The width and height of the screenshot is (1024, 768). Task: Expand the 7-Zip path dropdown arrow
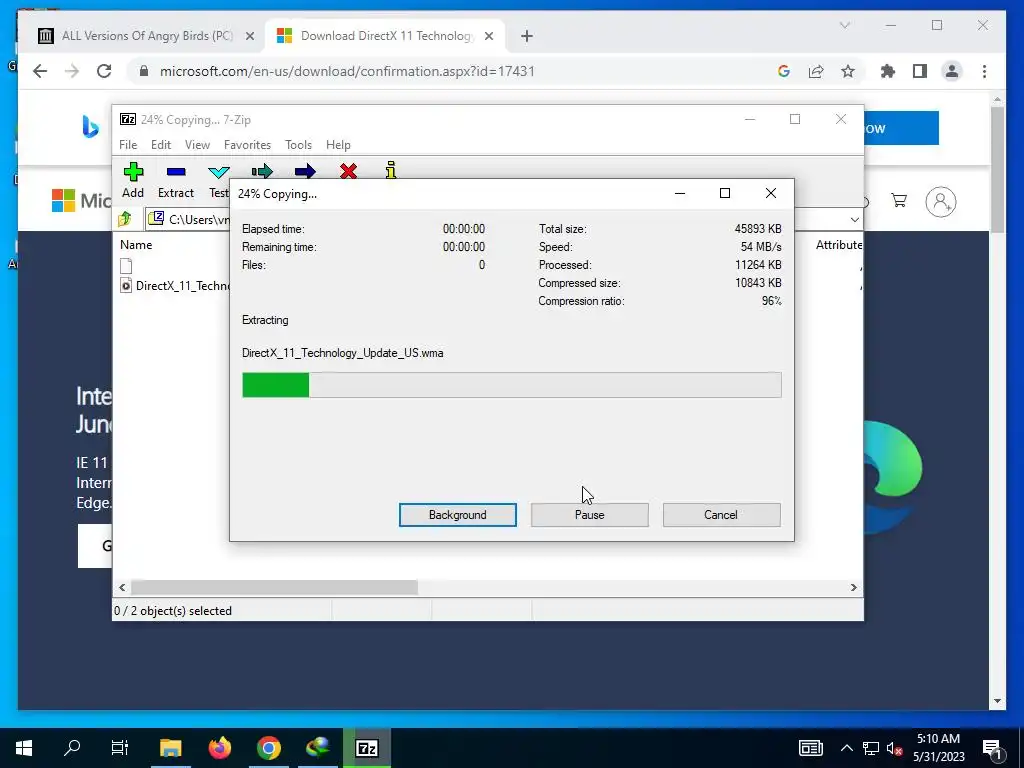[854, 219]
